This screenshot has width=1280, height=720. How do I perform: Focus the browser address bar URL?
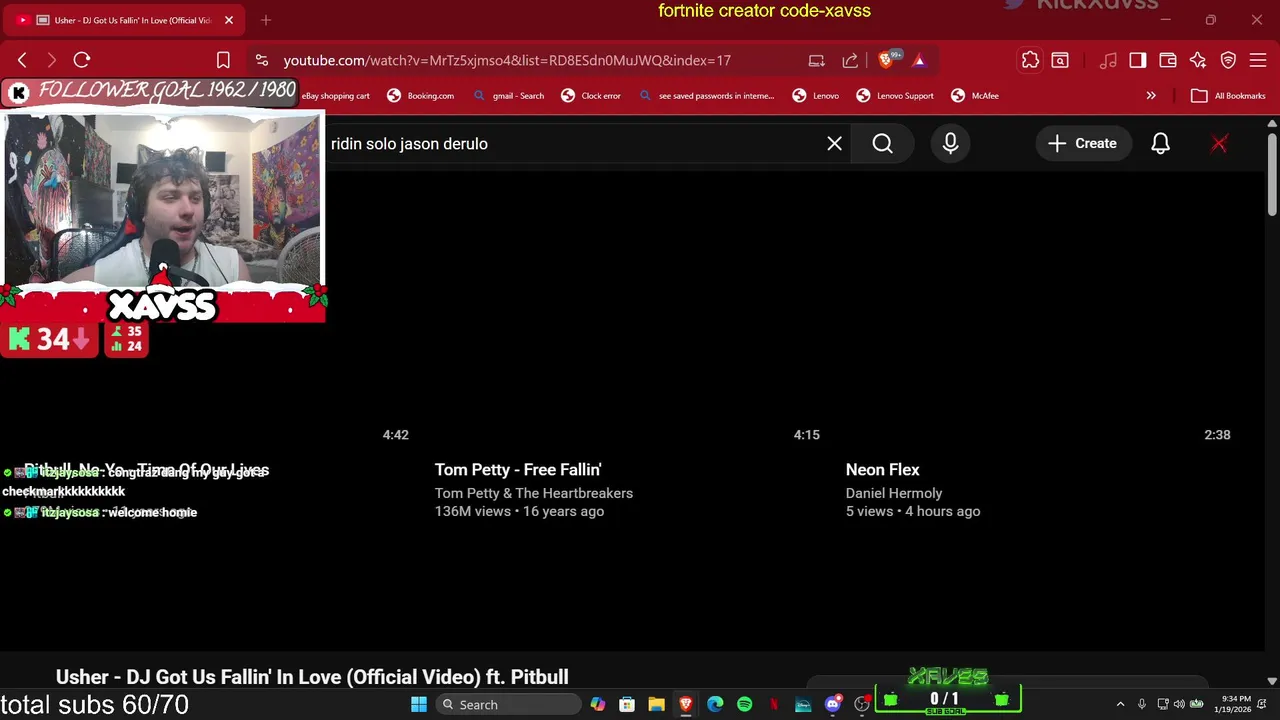coord(507,60)
